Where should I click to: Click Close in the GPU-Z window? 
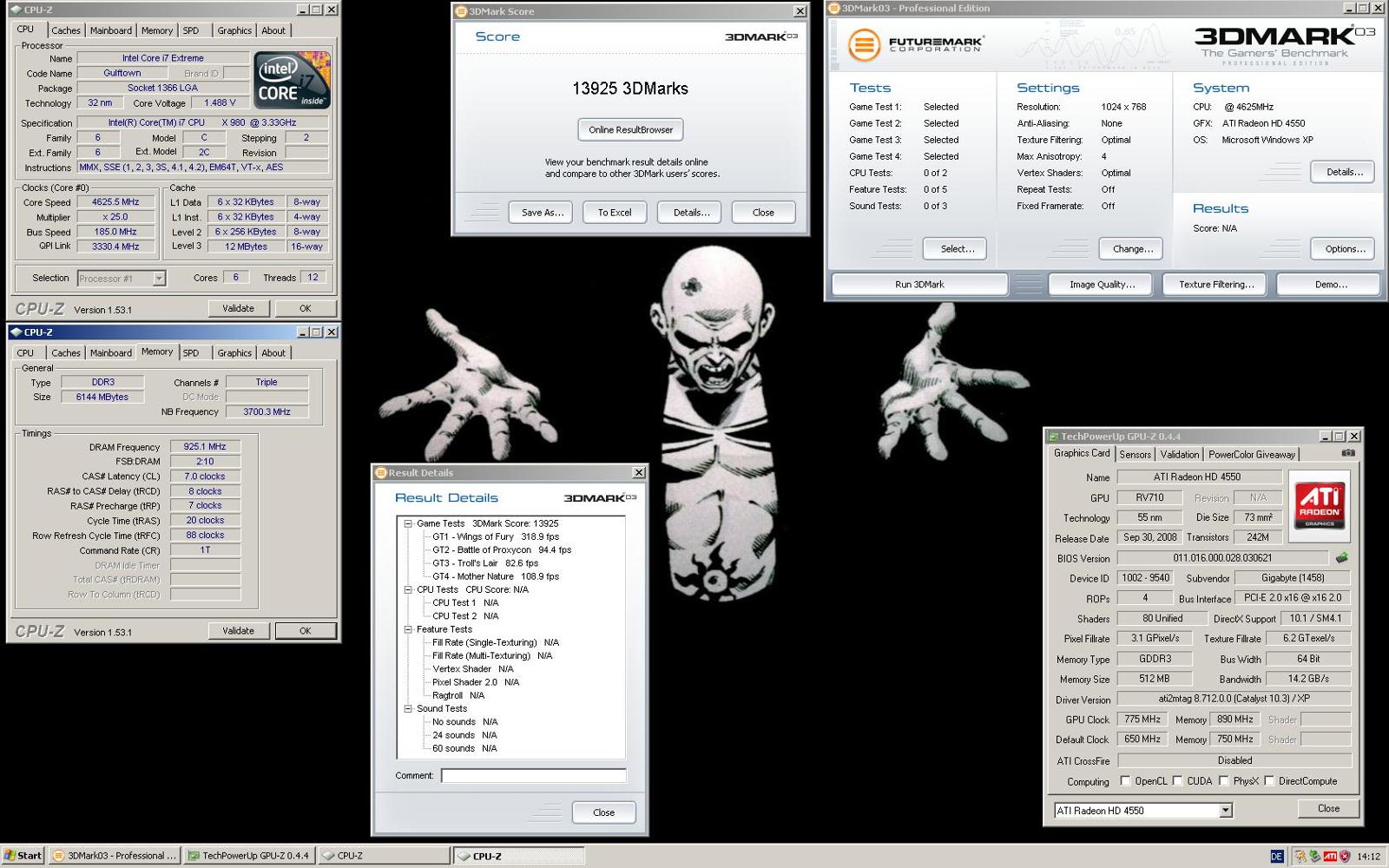click(x=1328, y=808)
